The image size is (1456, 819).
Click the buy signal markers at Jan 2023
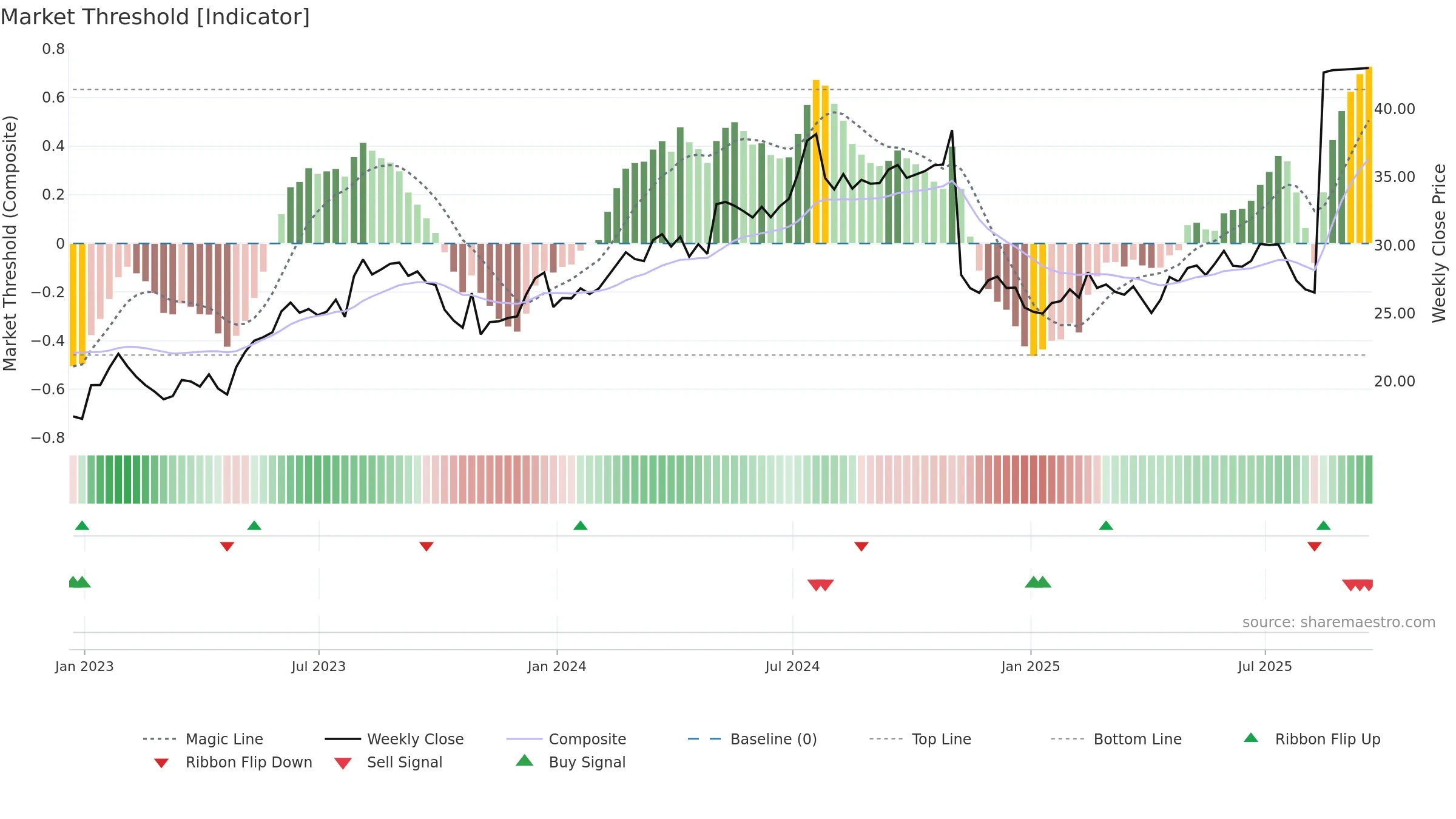point(79,582)
